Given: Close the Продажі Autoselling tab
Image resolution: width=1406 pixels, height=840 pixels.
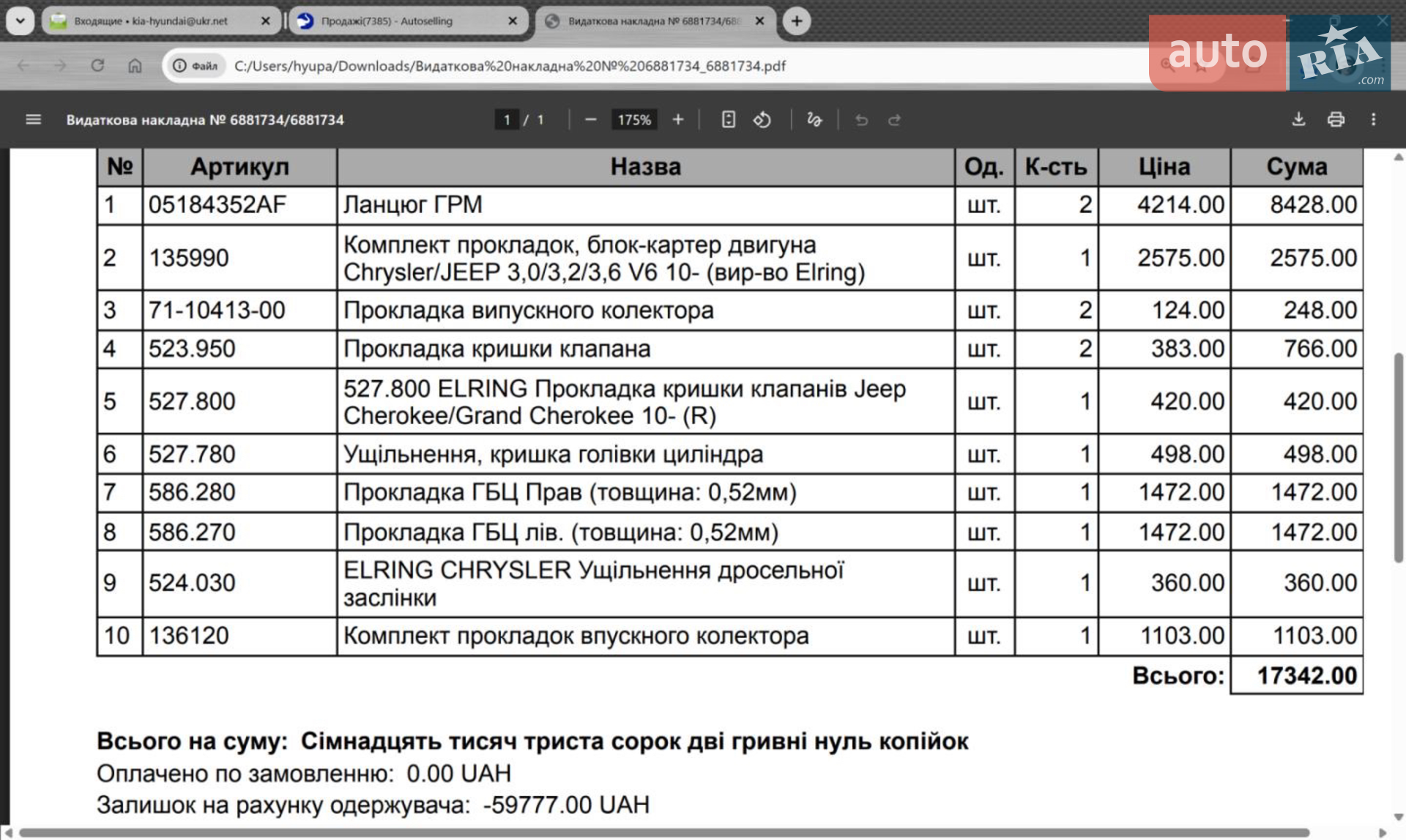Looking at the screenshot, I should click(513, 21).
